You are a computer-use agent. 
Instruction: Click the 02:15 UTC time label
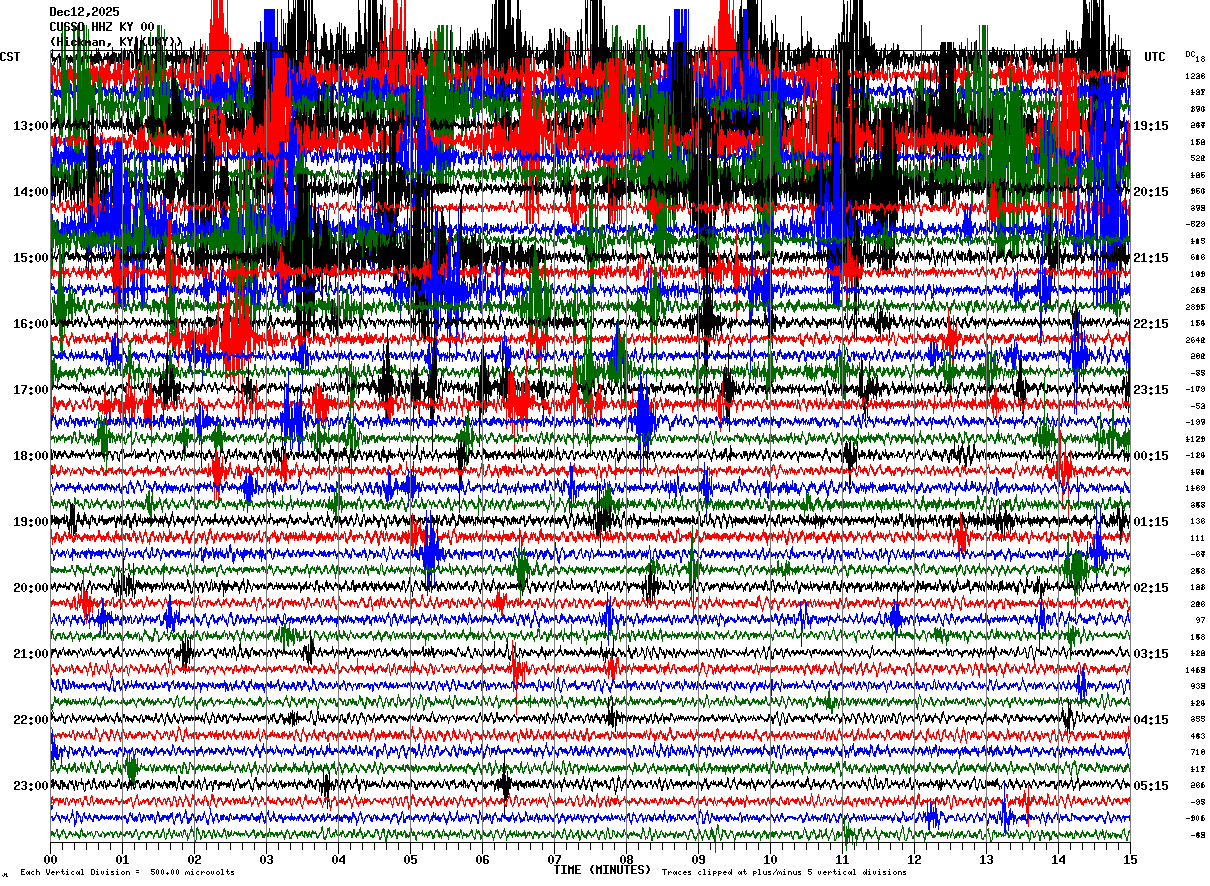tap(1151, 588)
